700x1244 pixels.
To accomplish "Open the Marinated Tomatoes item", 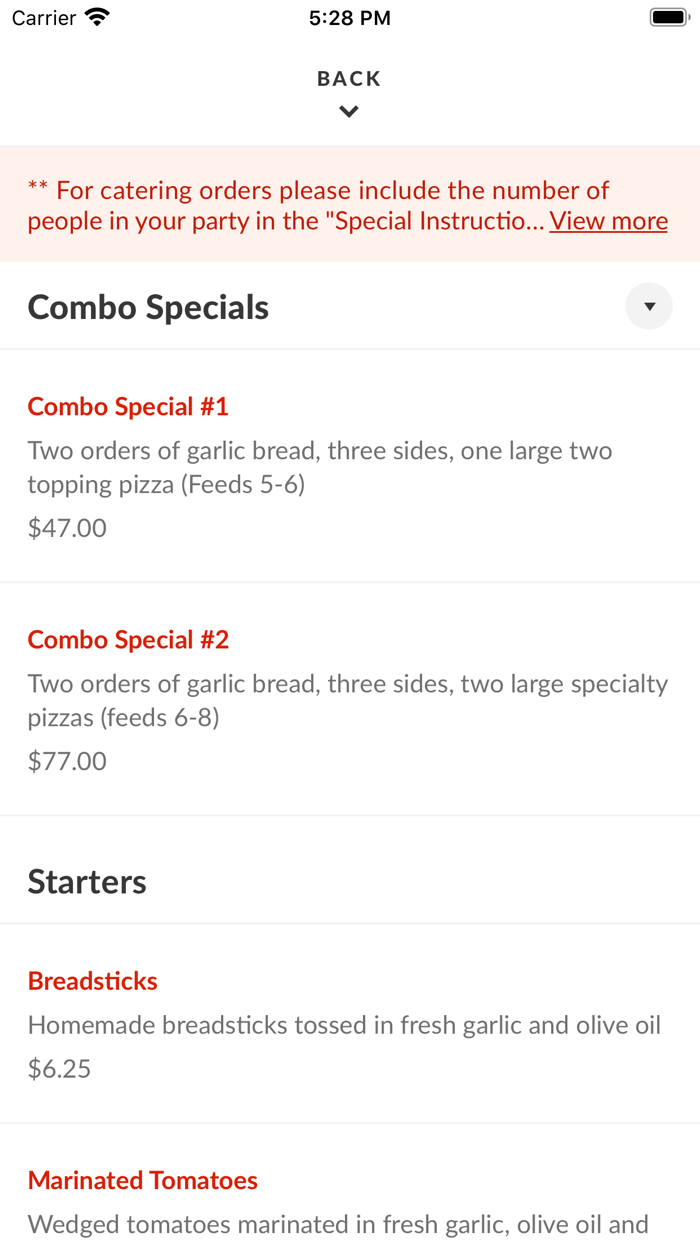I will click(x=142, y=1180).
